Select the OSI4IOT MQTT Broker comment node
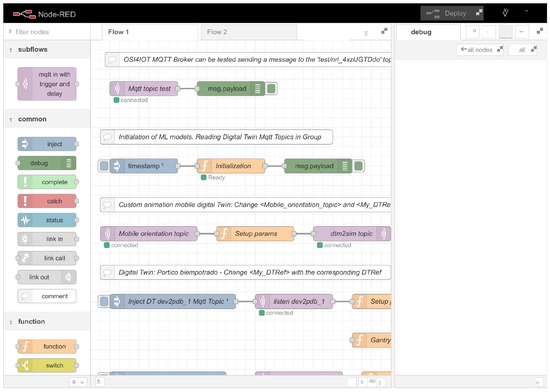The height and width of the screenshot is (392, 550). pyautogui.click(x=248, y=60)
